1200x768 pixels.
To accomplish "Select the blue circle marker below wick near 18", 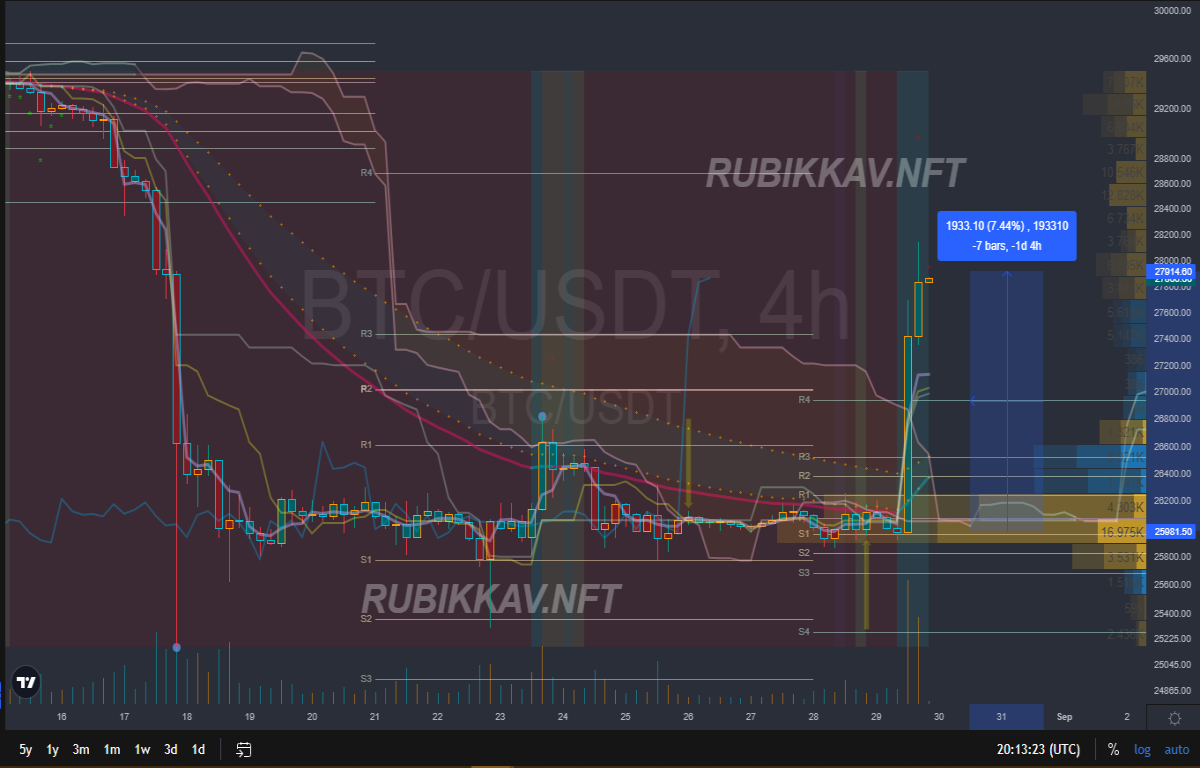I will coord(177,648).
